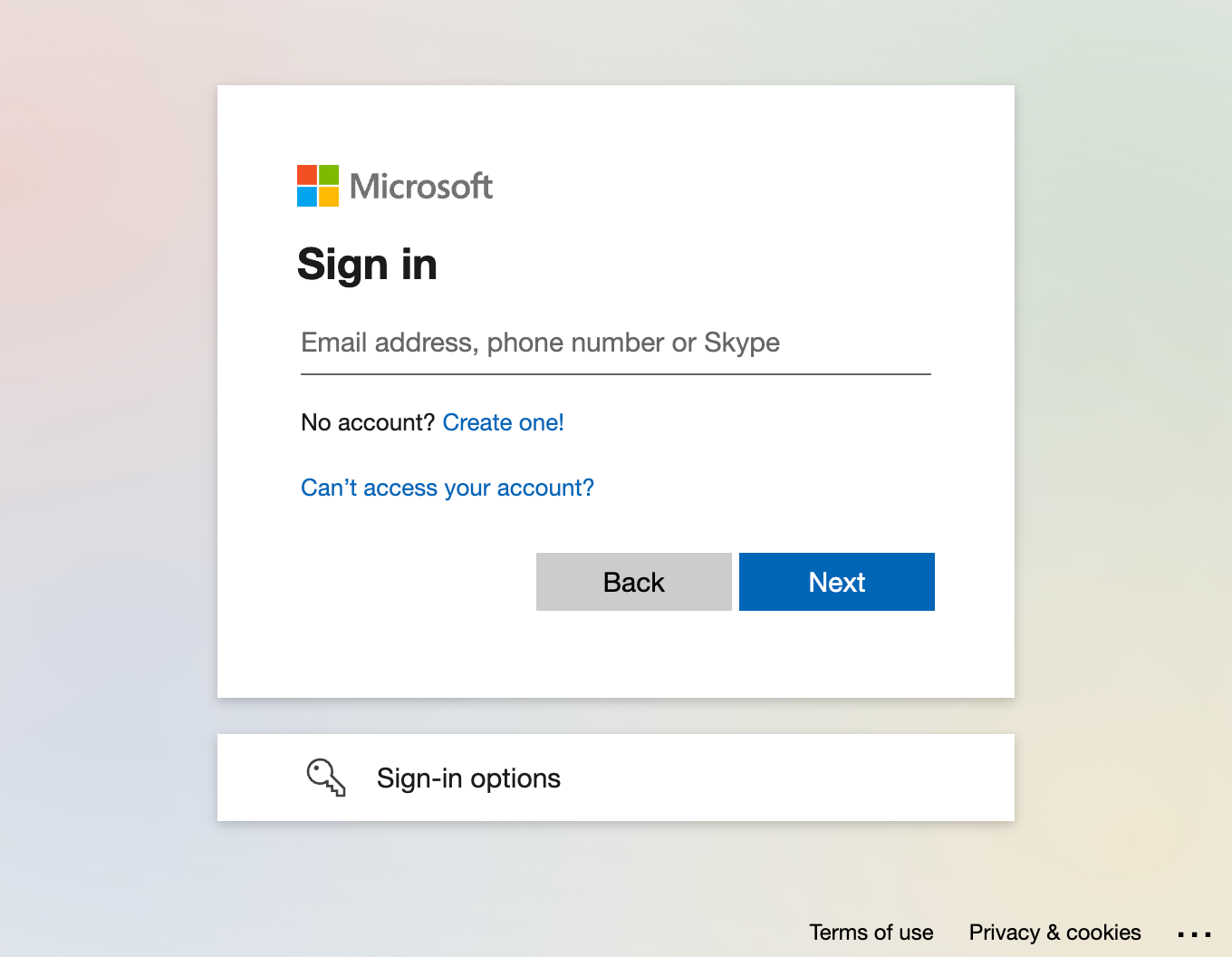
Task: Click the yellow square of the Microsoft logo
Action: pyautogui.click(x=328, y=195)
